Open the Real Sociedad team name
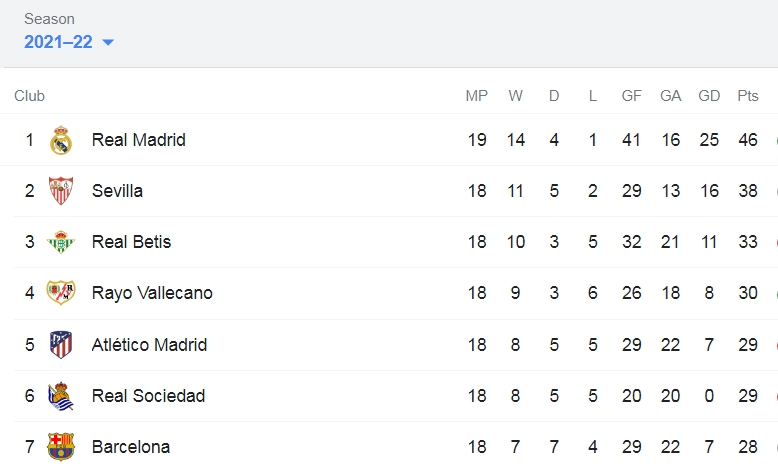The width and height of the screenshot is (778, 468). (148, 396)
